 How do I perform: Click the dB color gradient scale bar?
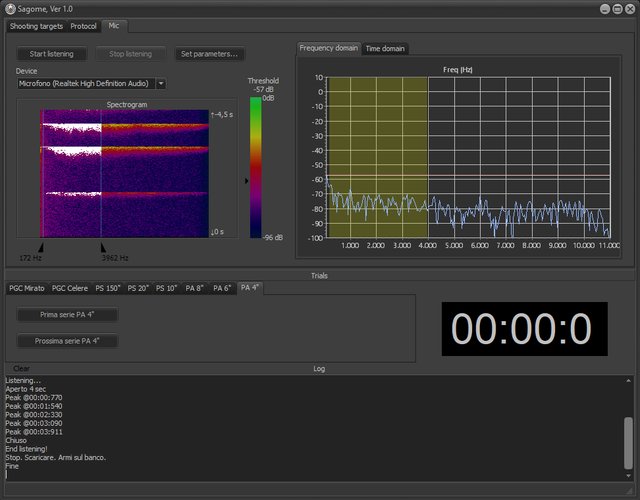tap(256, 167)
